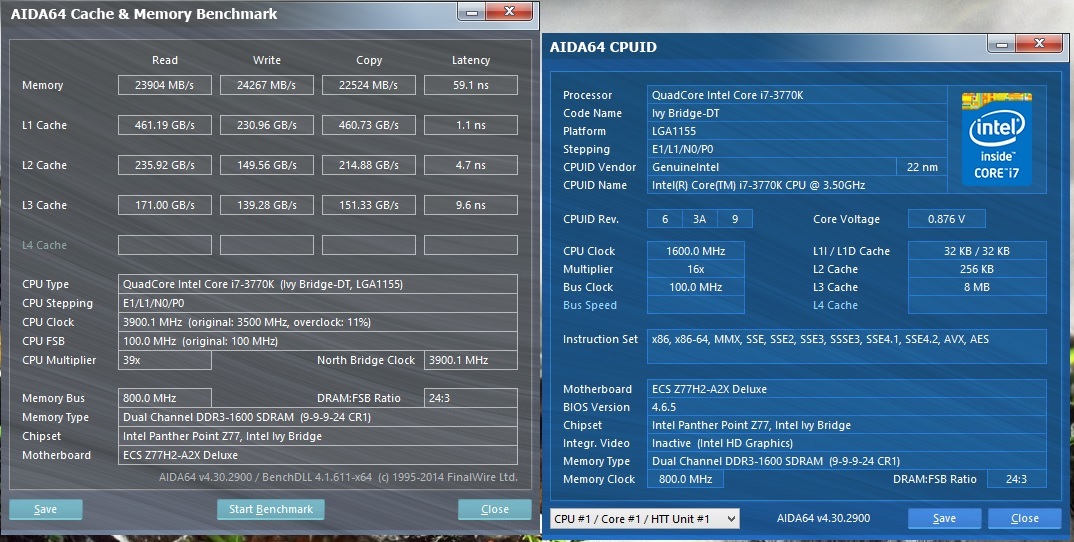Click the X icon of the Benchmark title bar
The height and width of the screenshot is (542, 1074).
point(510,12)
